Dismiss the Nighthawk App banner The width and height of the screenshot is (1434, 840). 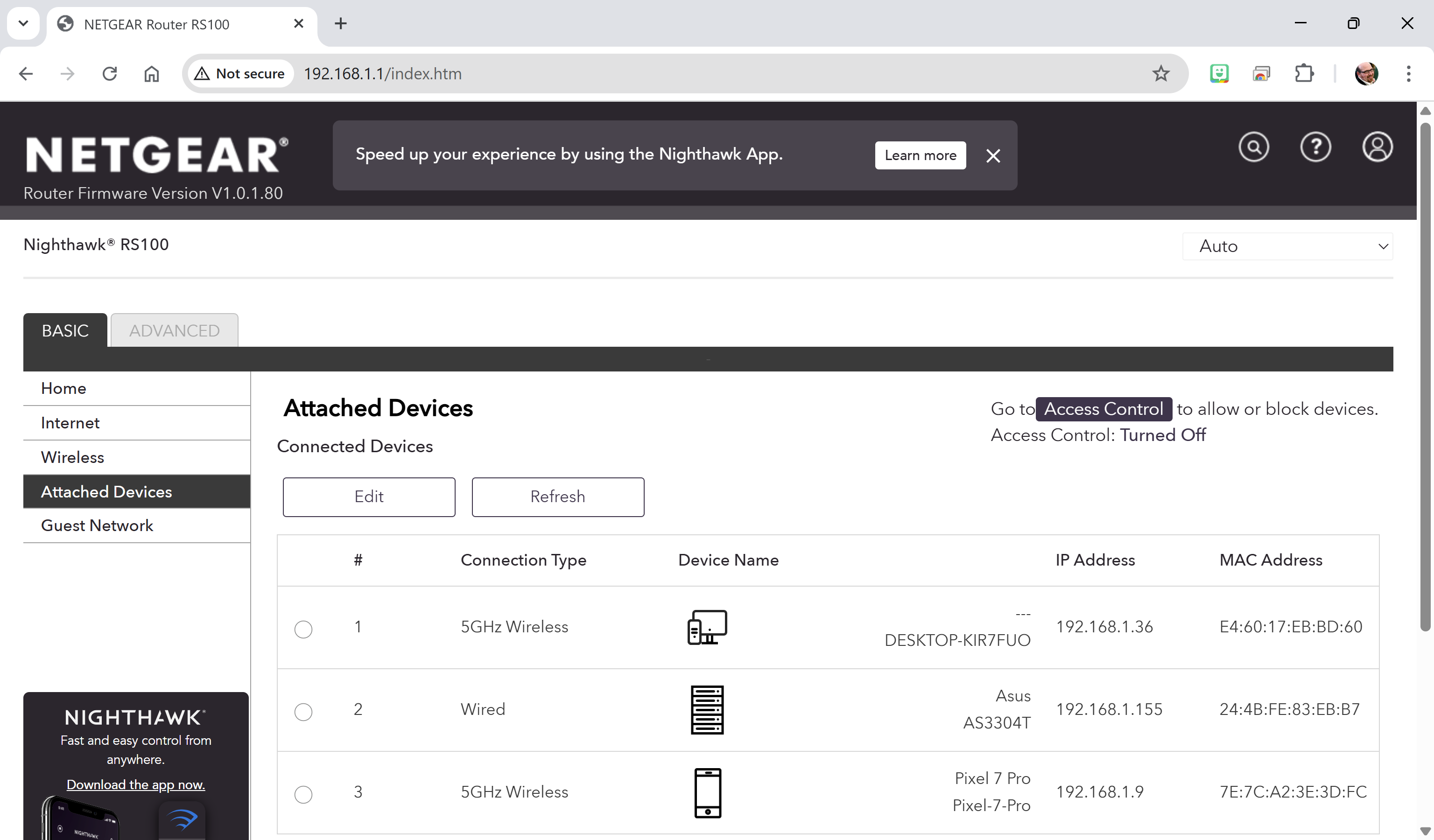(993, 156)
